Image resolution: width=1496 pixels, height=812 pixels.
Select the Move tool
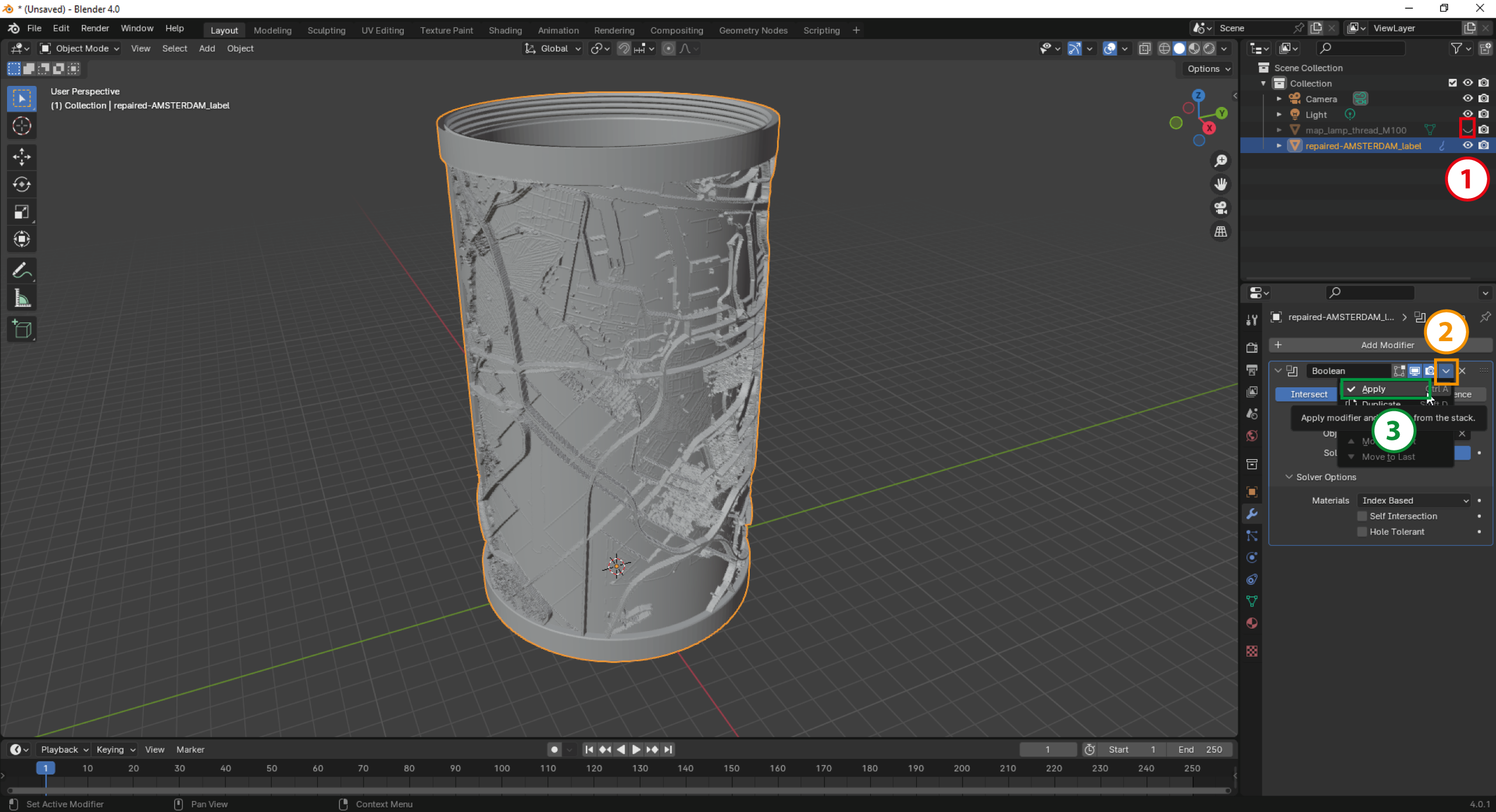tap(22, 157)
